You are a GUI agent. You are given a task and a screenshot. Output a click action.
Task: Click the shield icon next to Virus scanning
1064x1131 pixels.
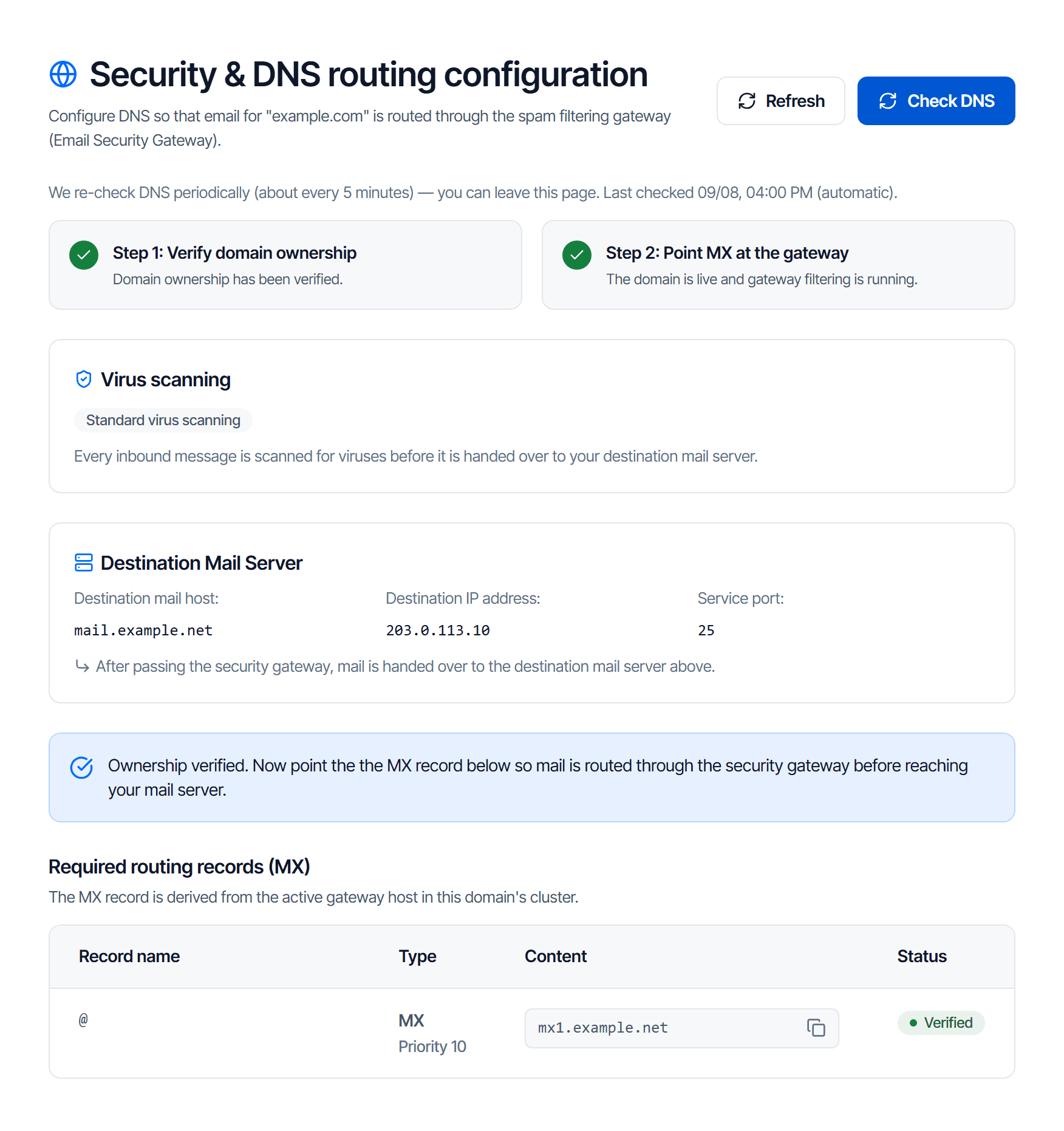coord(84,380)
